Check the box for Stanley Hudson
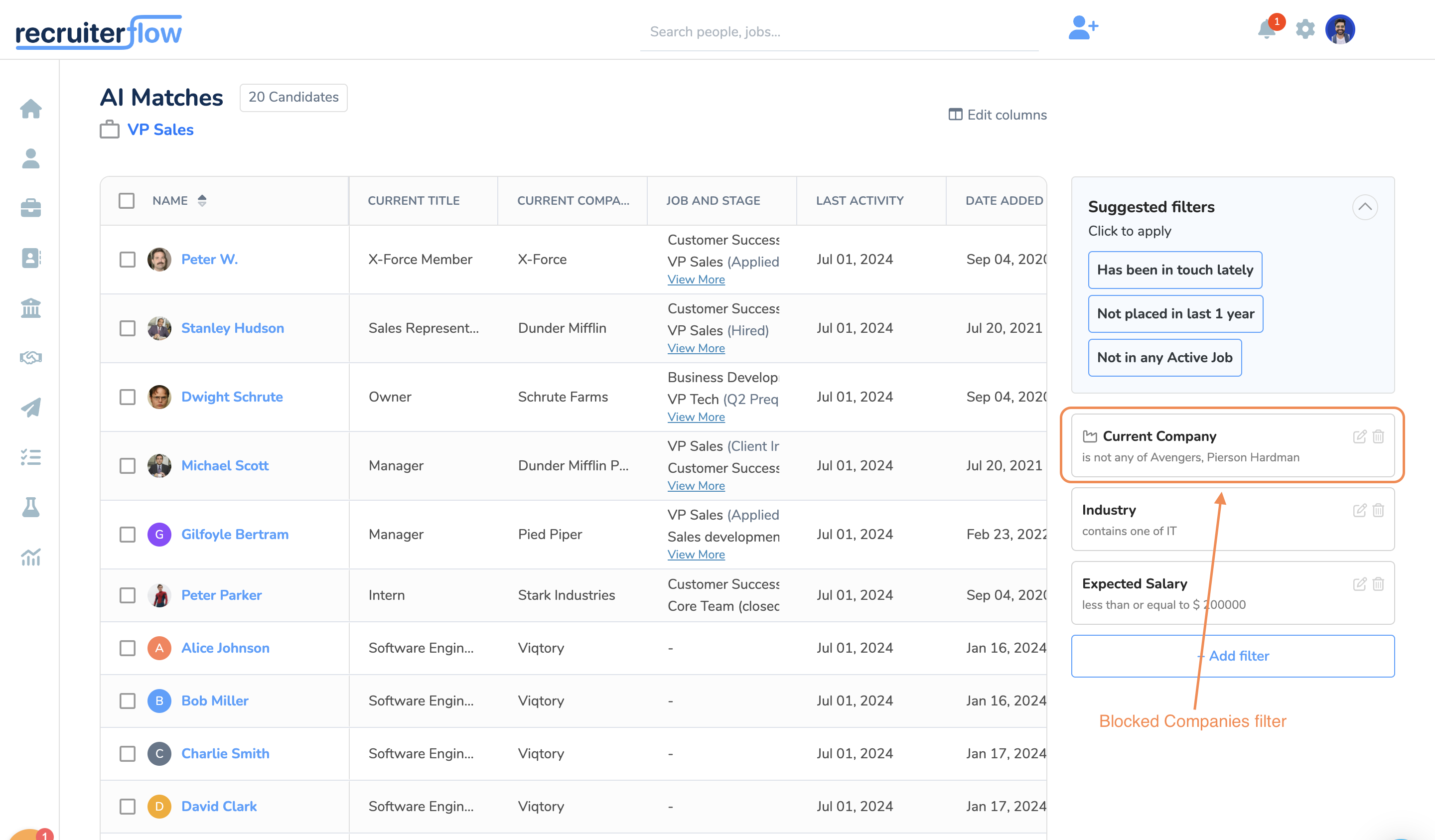 pos(128,328)
